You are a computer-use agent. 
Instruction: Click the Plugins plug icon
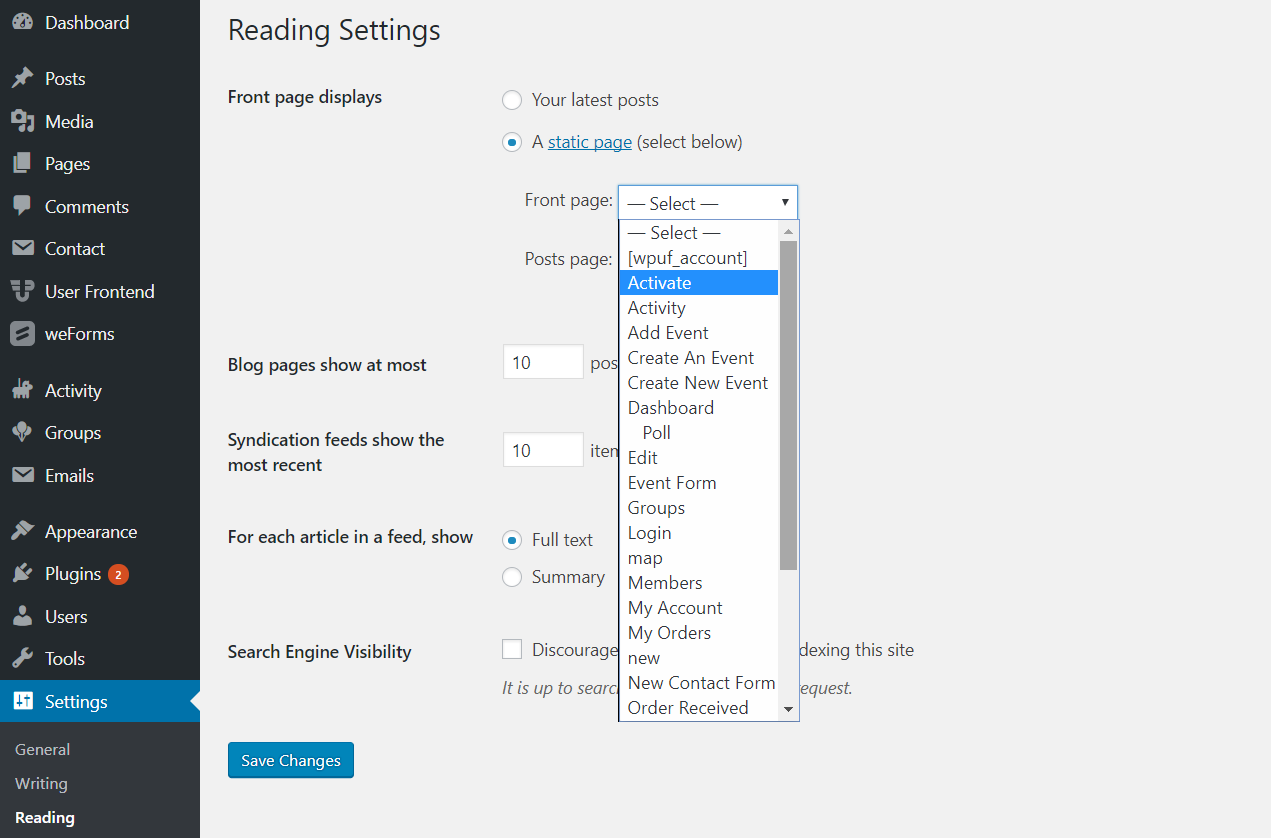click(x=22, y=574)
